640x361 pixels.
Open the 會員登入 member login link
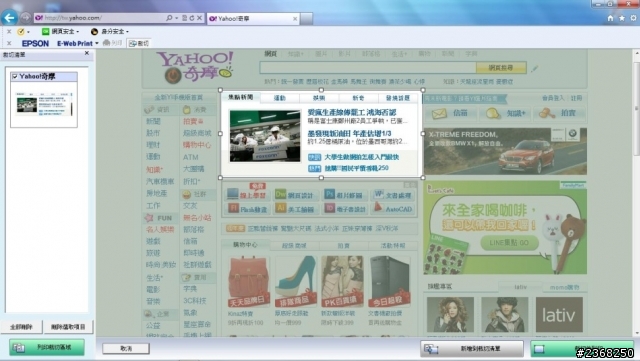(x=553, y=98)
